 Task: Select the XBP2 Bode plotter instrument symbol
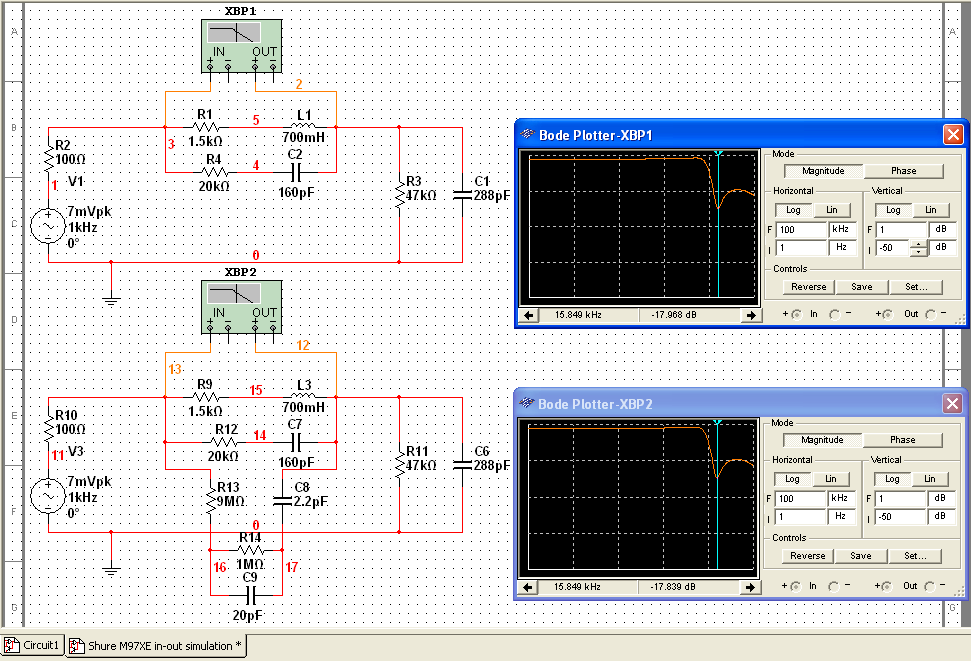click(242, 307)
